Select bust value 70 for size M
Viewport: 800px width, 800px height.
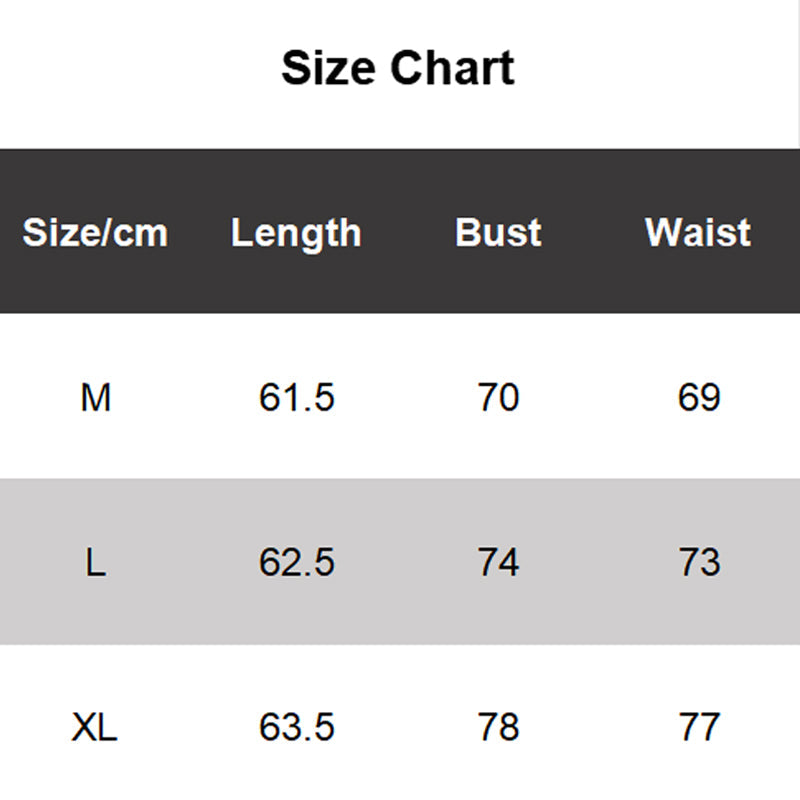pos(498,398)
